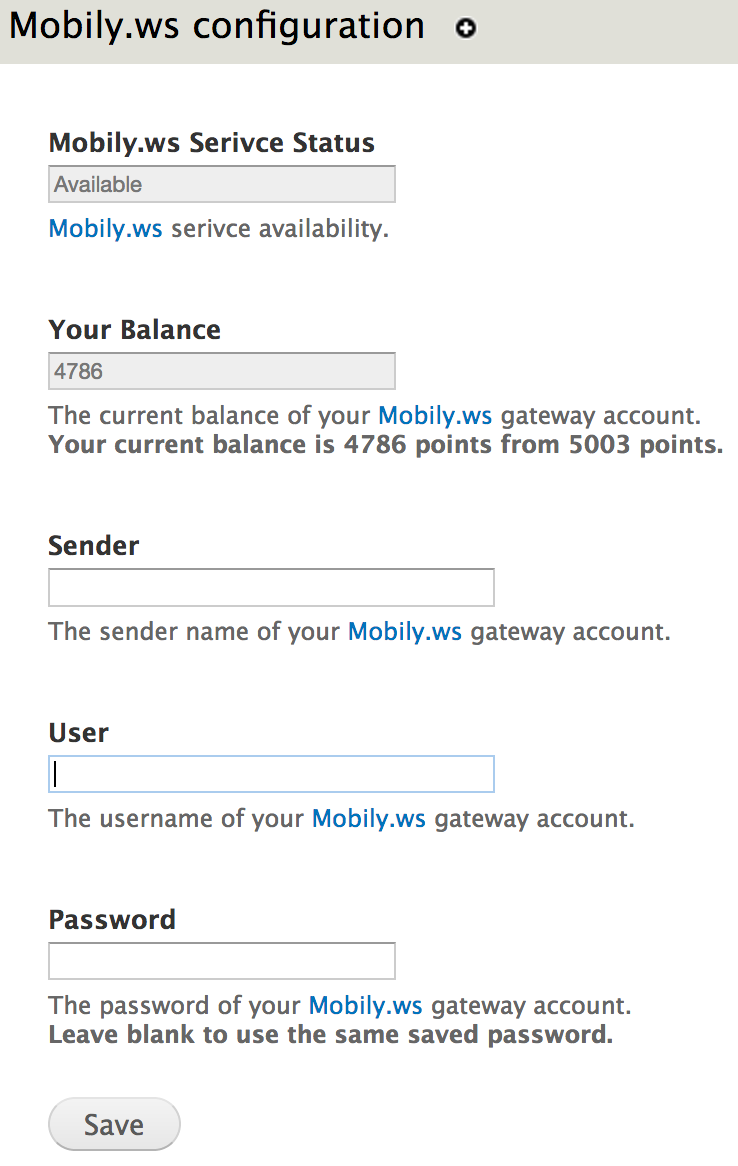This screenshot has height=1166, width=738.
Task: Focus the Password input field
Action: point(221,961)
